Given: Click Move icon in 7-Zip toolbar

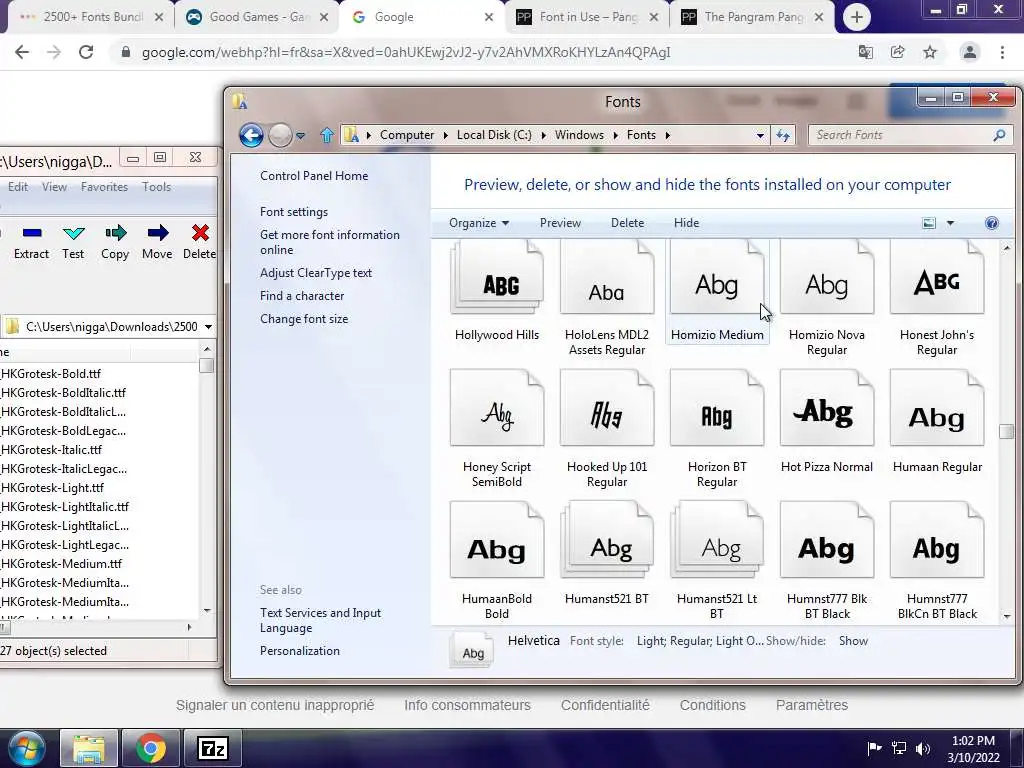Looking at the screenshot, I should (157, 233).
